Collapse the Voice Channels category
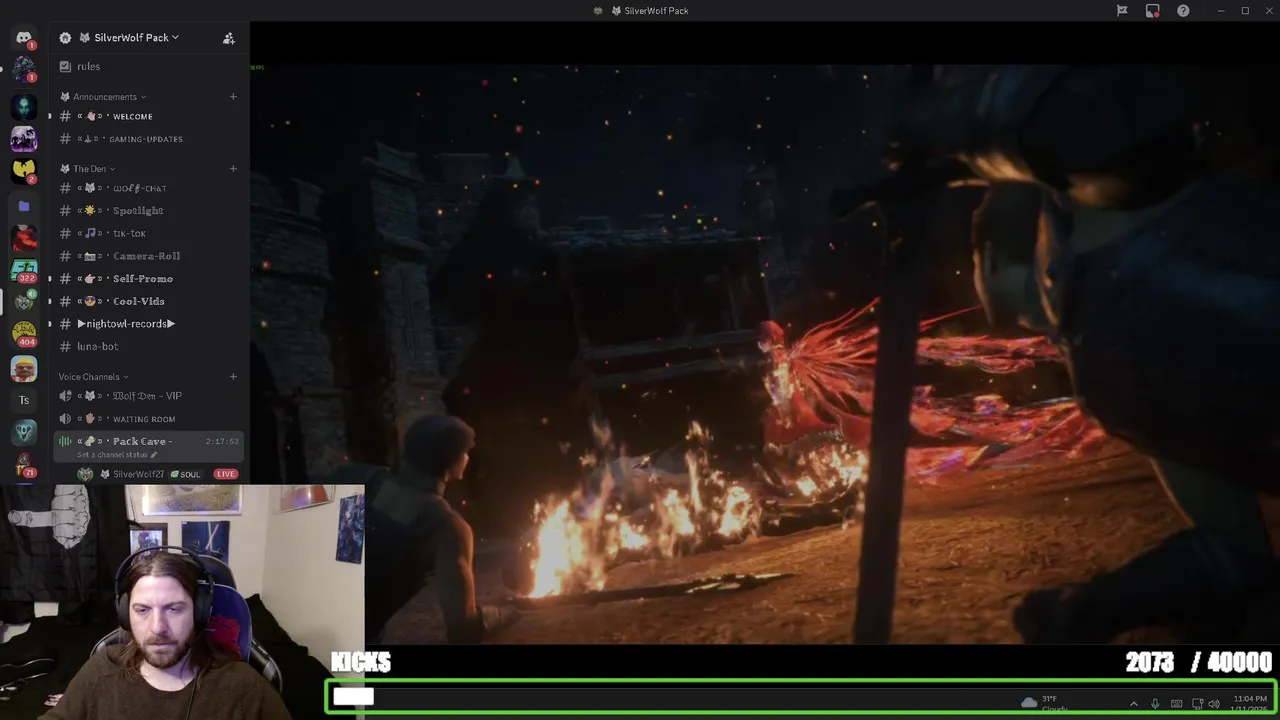The height and width of the screenshot is (720, 1280). pos(94,377)
